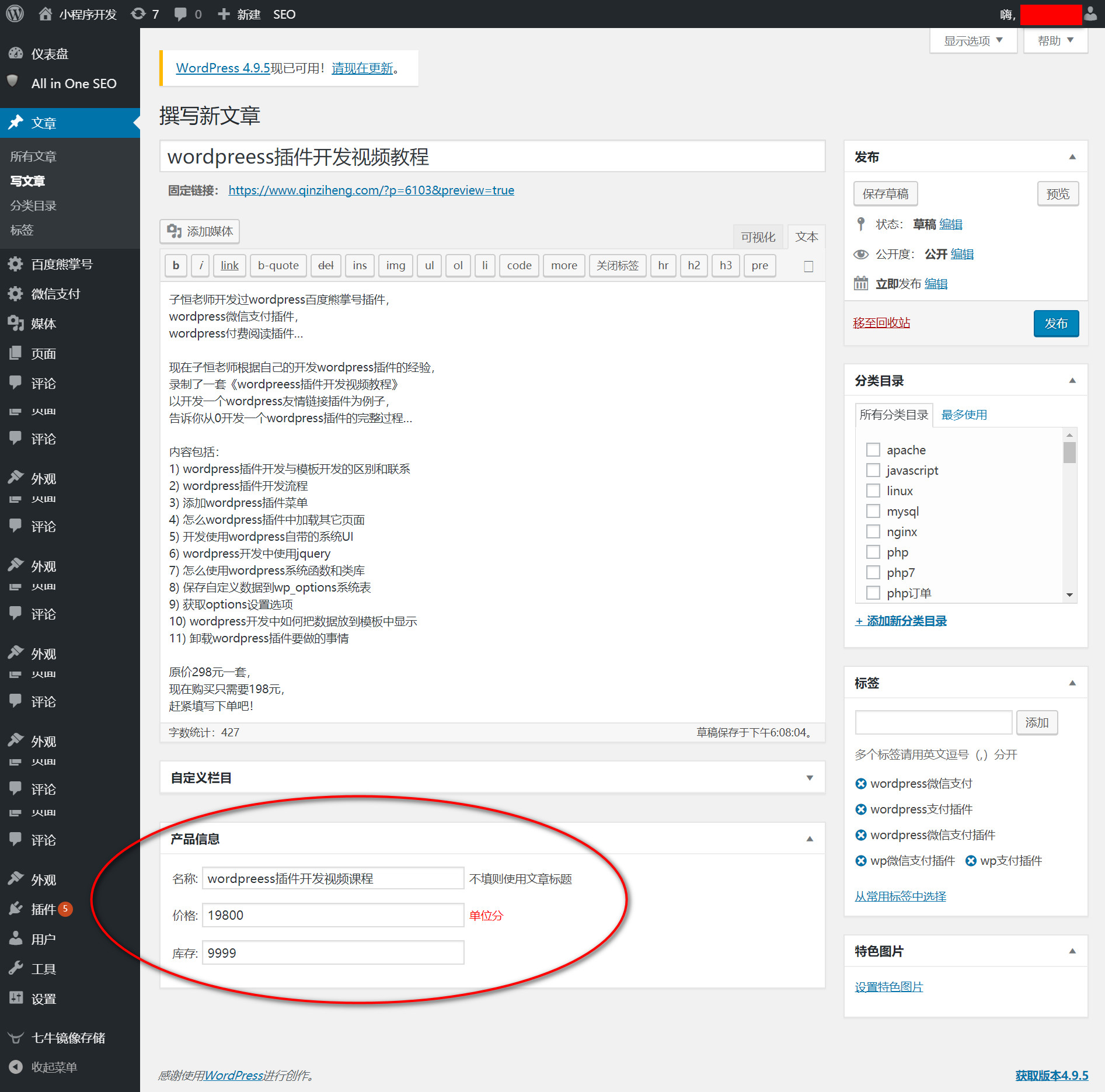The width and height of the screenshot is (1105, 1092).
Task: Open 分类目录 submenu item in sidebar
Action: [33, 206]
